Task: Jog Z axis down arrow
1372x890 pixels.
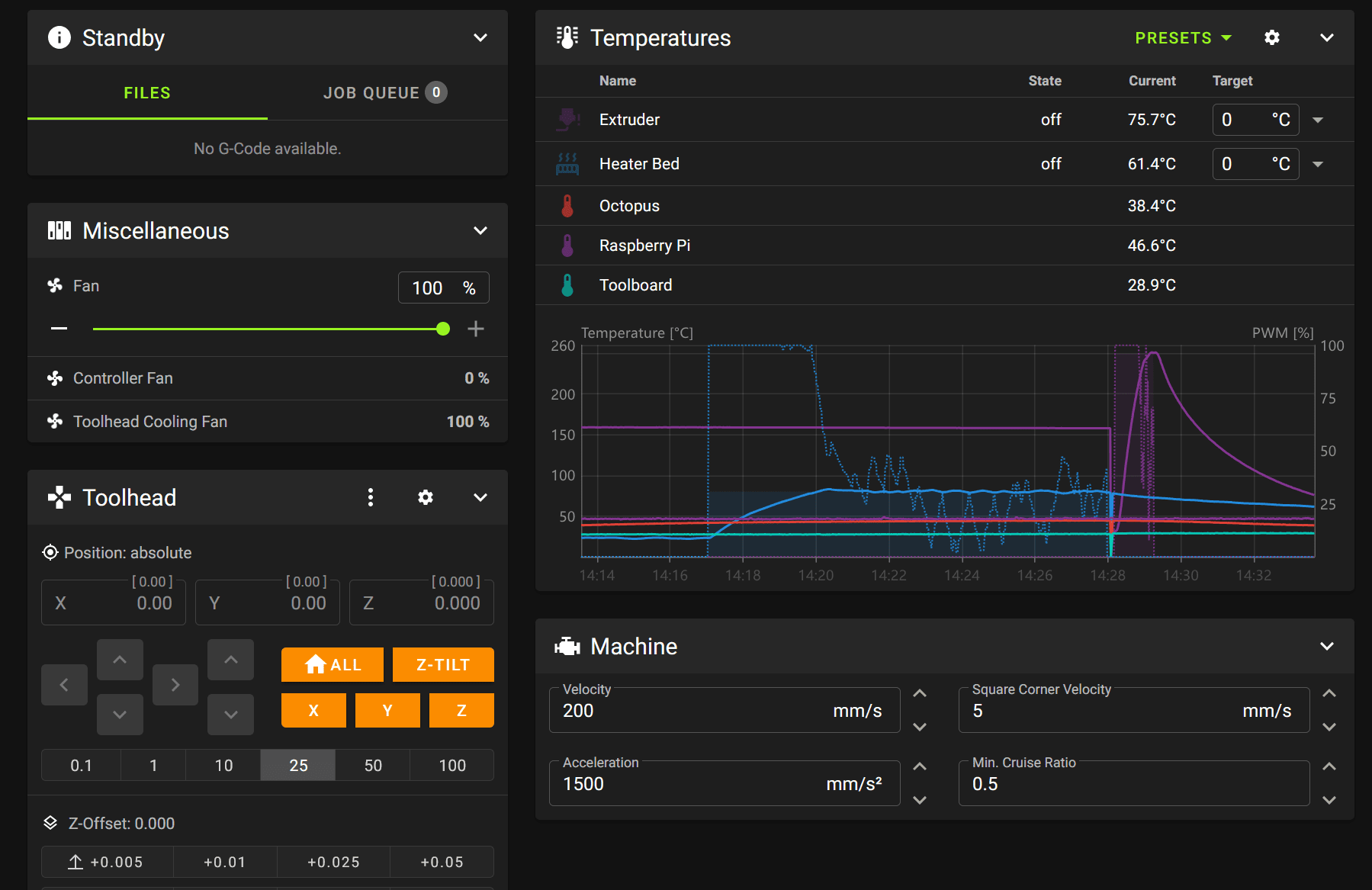Action: (x=231, y=715)
